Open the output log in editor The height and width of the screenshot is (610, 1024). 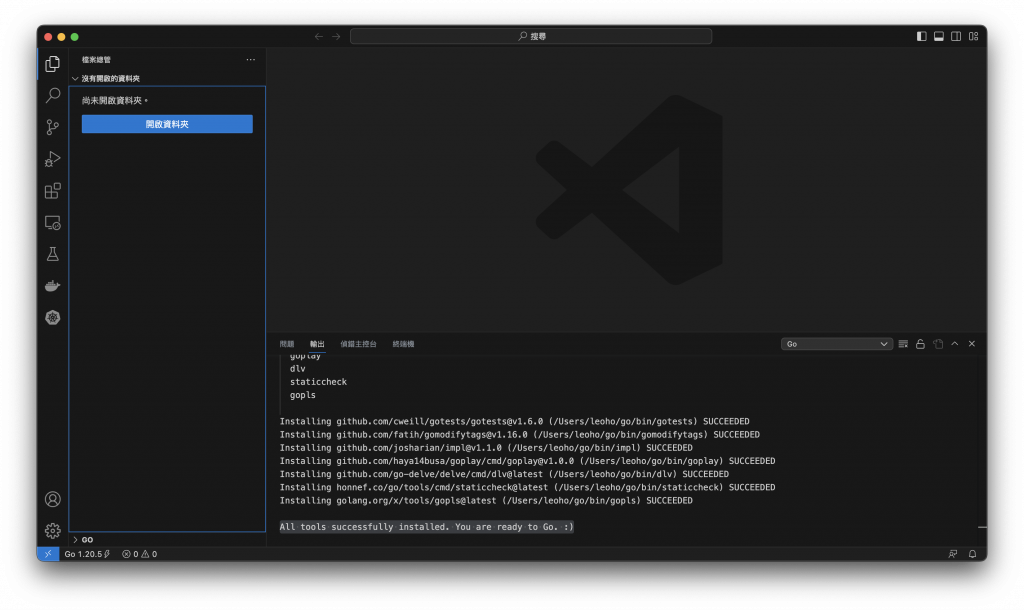[x=938, y=344]
